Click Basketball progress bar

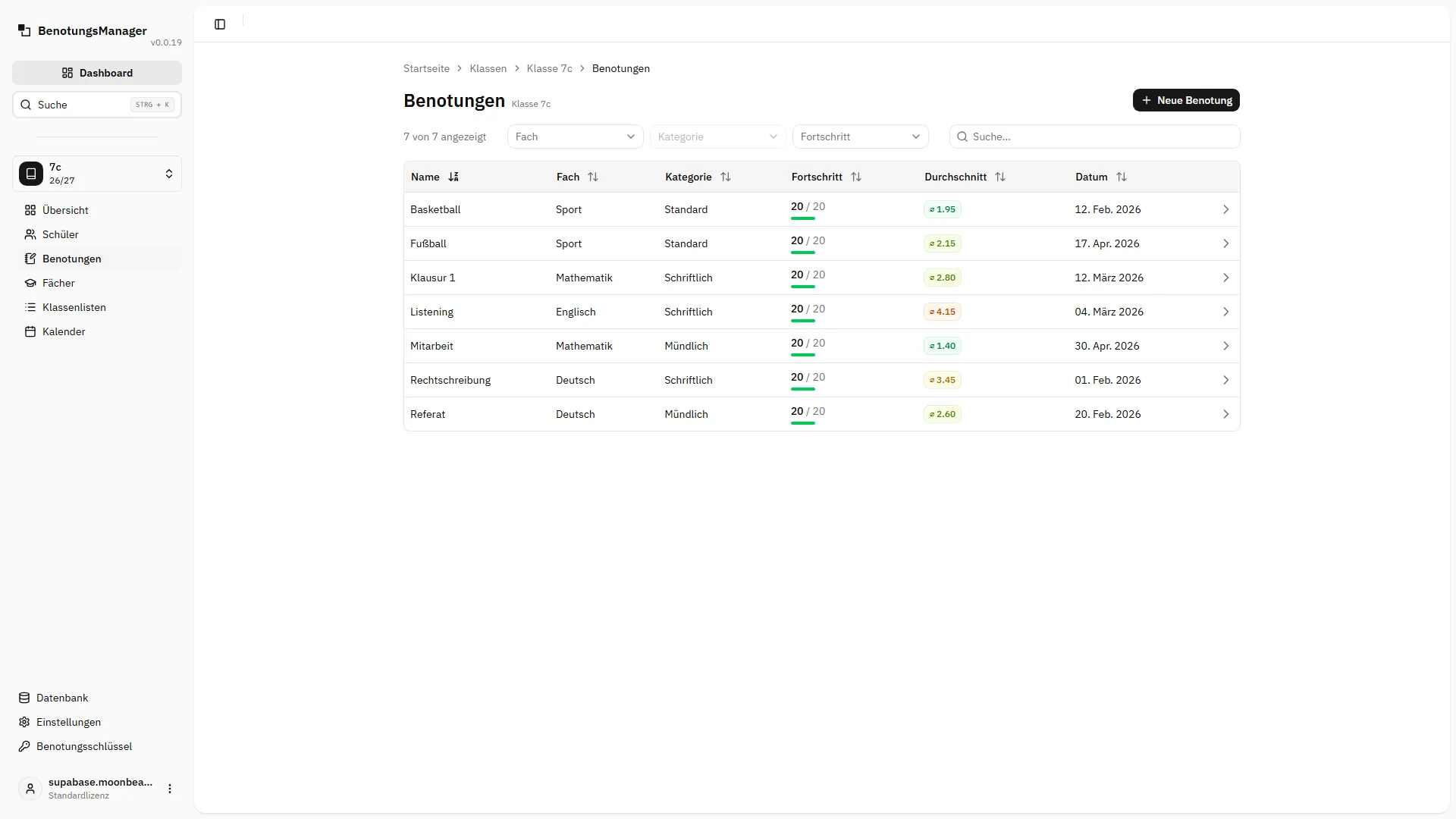802,218
